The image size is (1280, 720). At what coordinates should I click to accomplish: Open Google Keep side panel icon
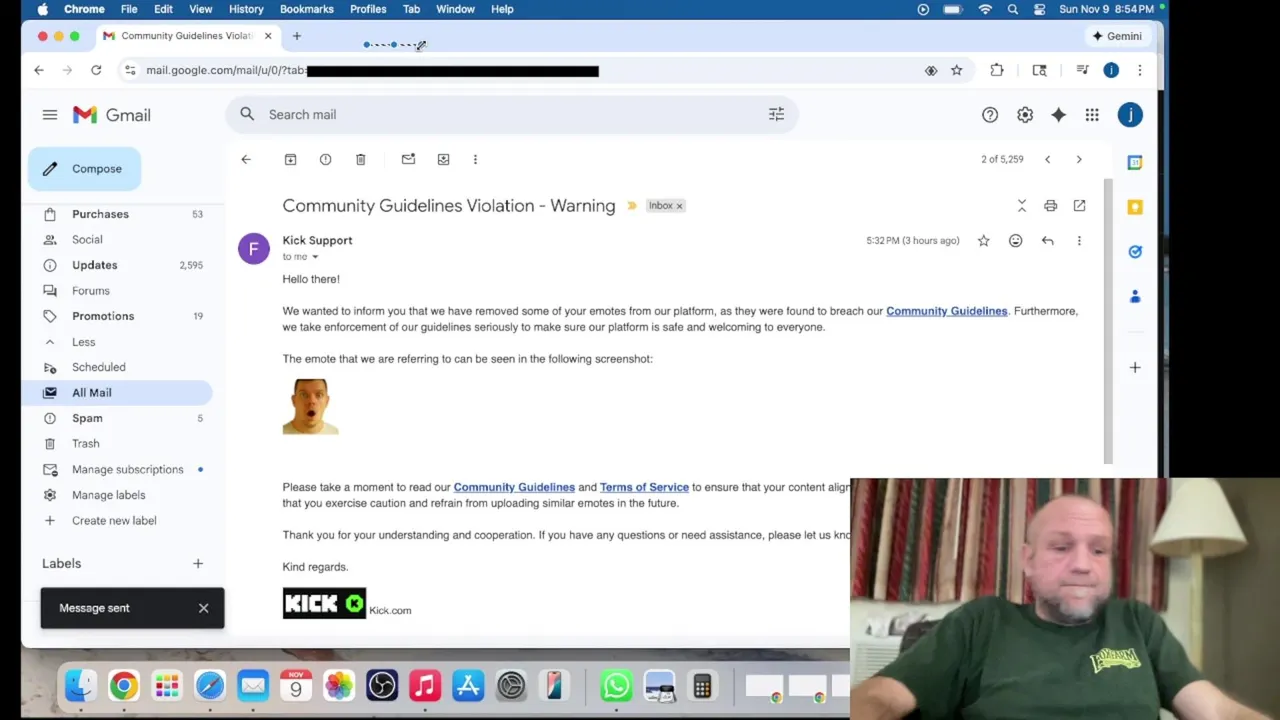point(1135,207)
